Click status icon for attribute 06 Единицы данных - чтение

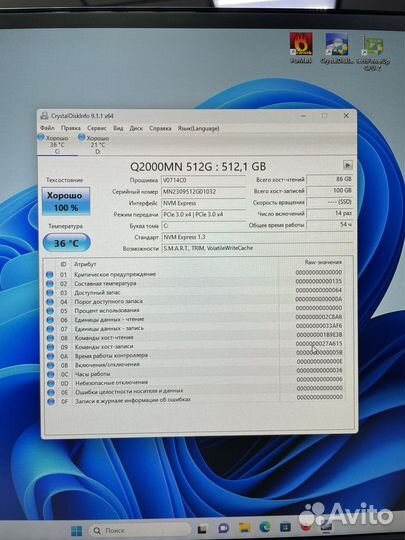coord(50,320)
